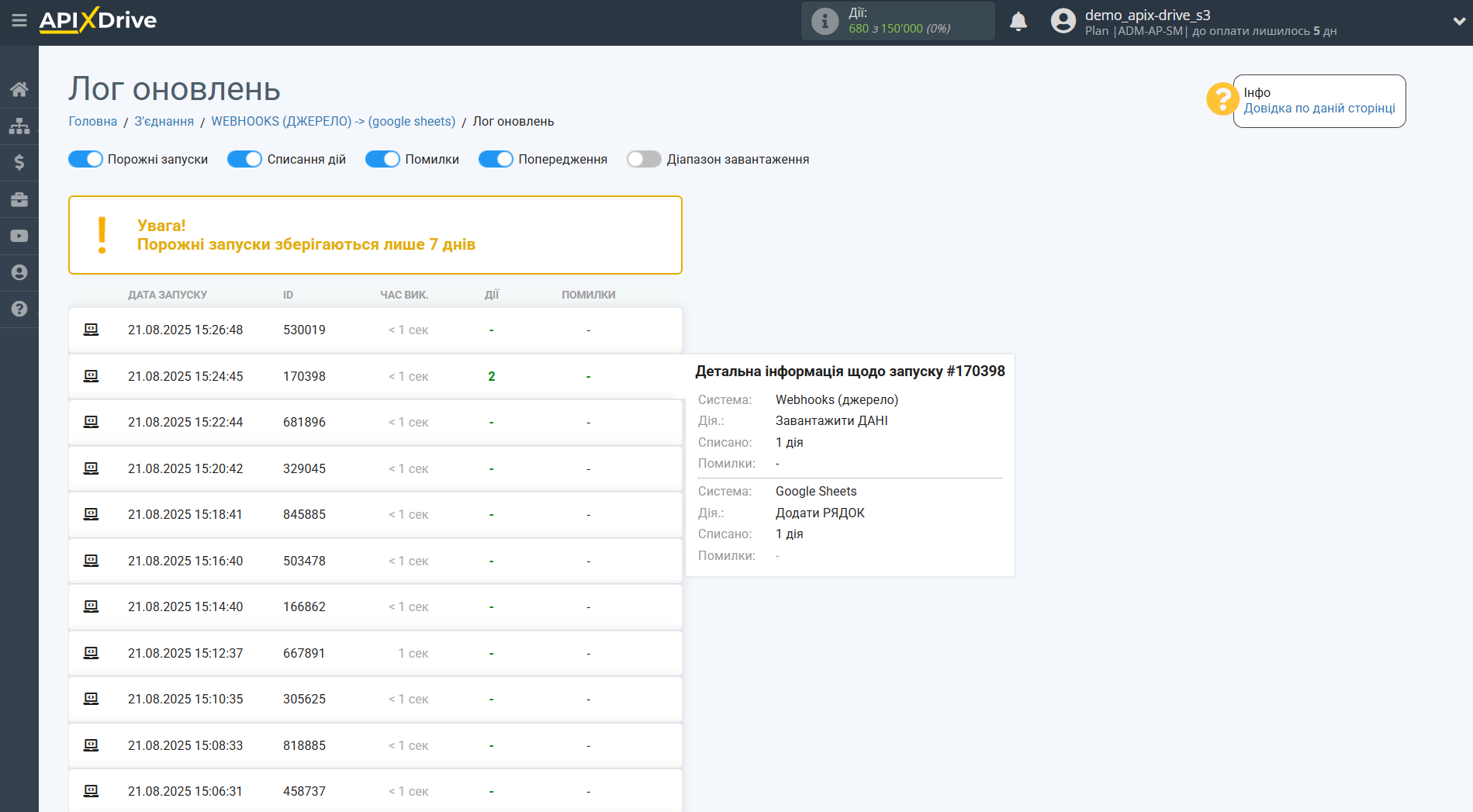Open link Довідка по даній сторінці
This screenshot has width=1473, height=812.
[x=1319, y=109]
